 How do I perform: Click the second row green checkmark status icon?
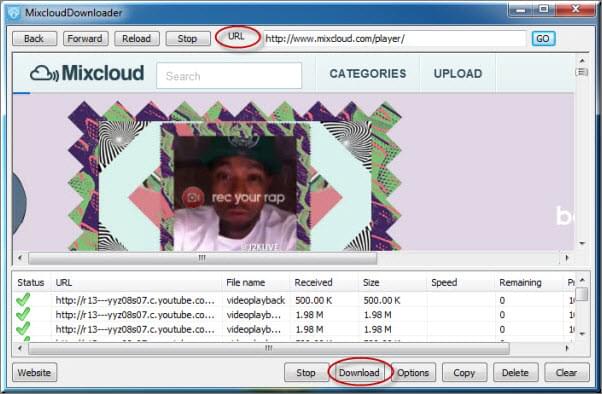pyautogui.click(x=23, y=314)
